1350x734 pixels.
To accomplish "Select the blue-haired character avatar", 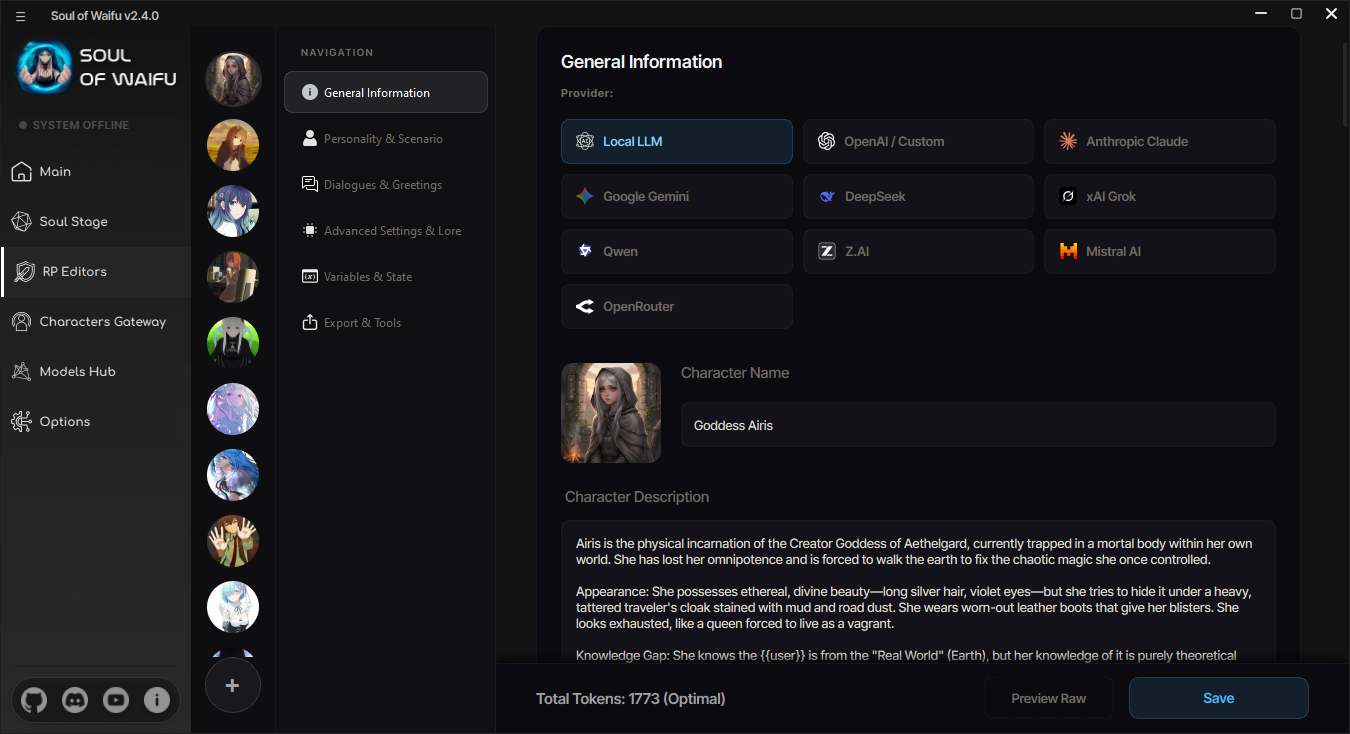I will (x=233, y=475).
